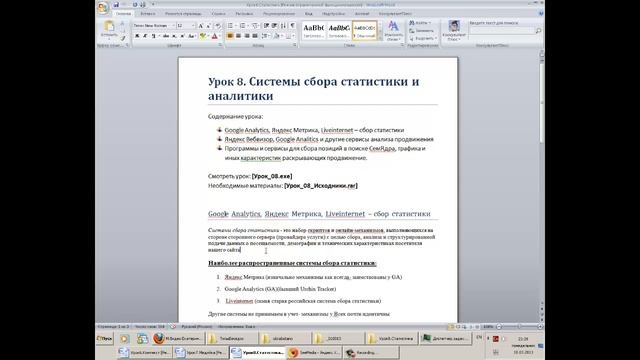Image resolution: width=640 pixels, height=360 pixels.
Task: Open text highlight color dropdown arrow
Action: pyautogui.click(x=208, y=36)
